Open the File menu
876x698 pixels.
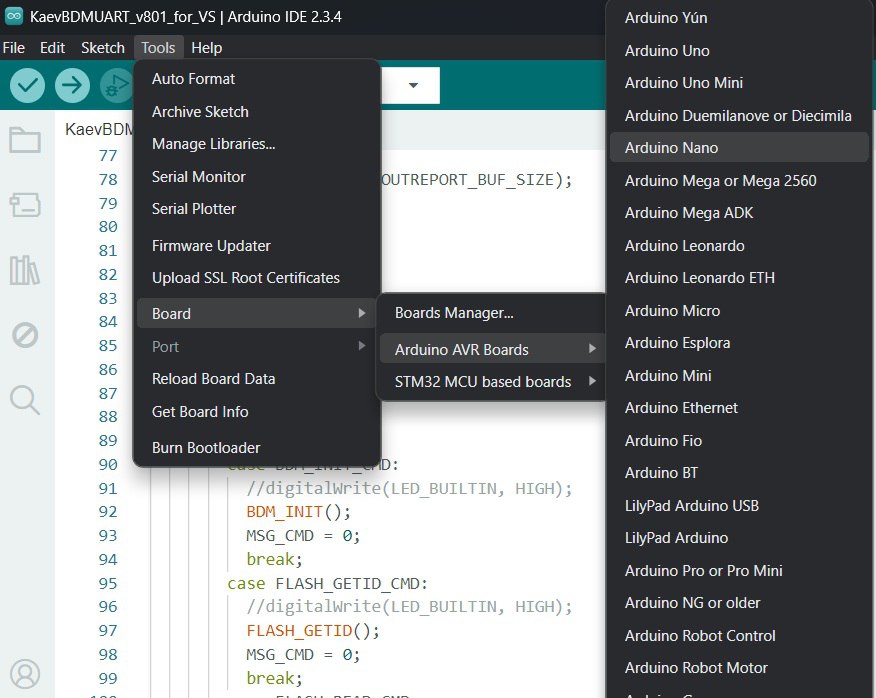coord(13,48)
